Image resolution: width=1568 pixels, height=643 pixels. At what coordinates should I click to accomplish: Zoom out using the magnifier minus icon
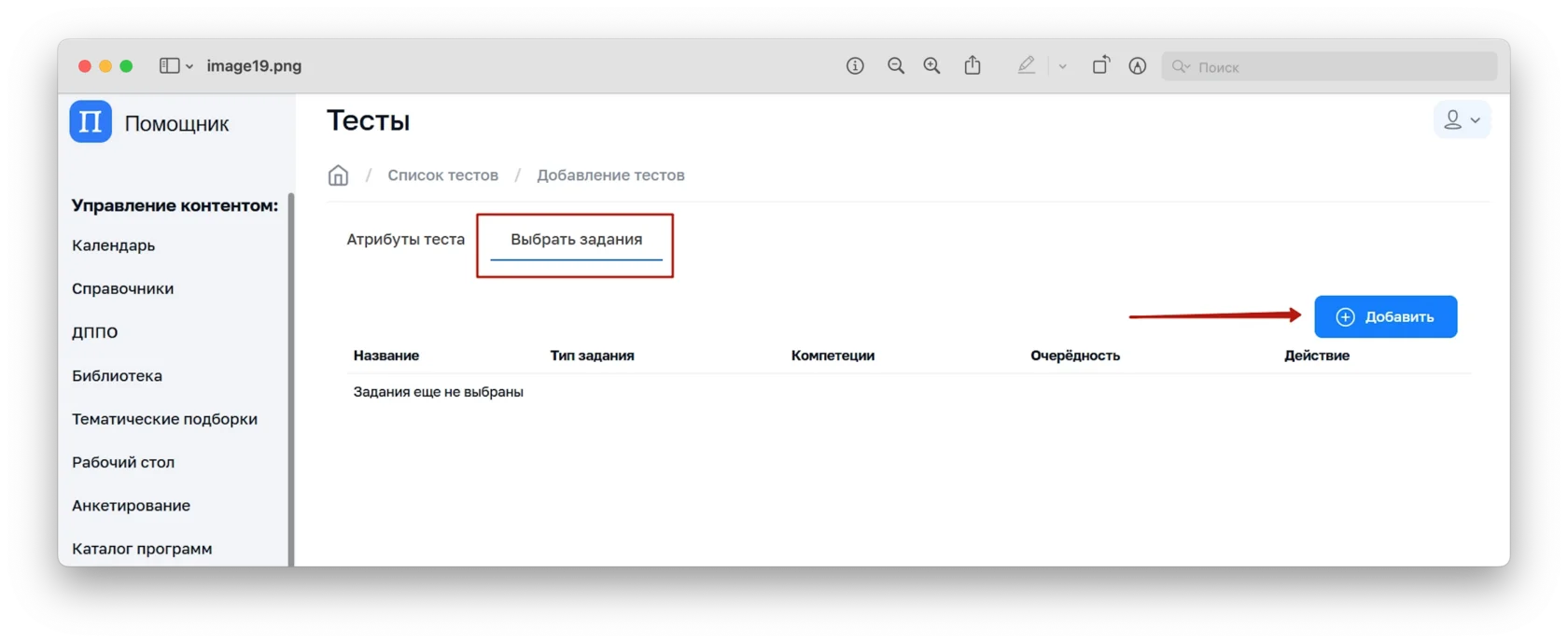[896, 66]
